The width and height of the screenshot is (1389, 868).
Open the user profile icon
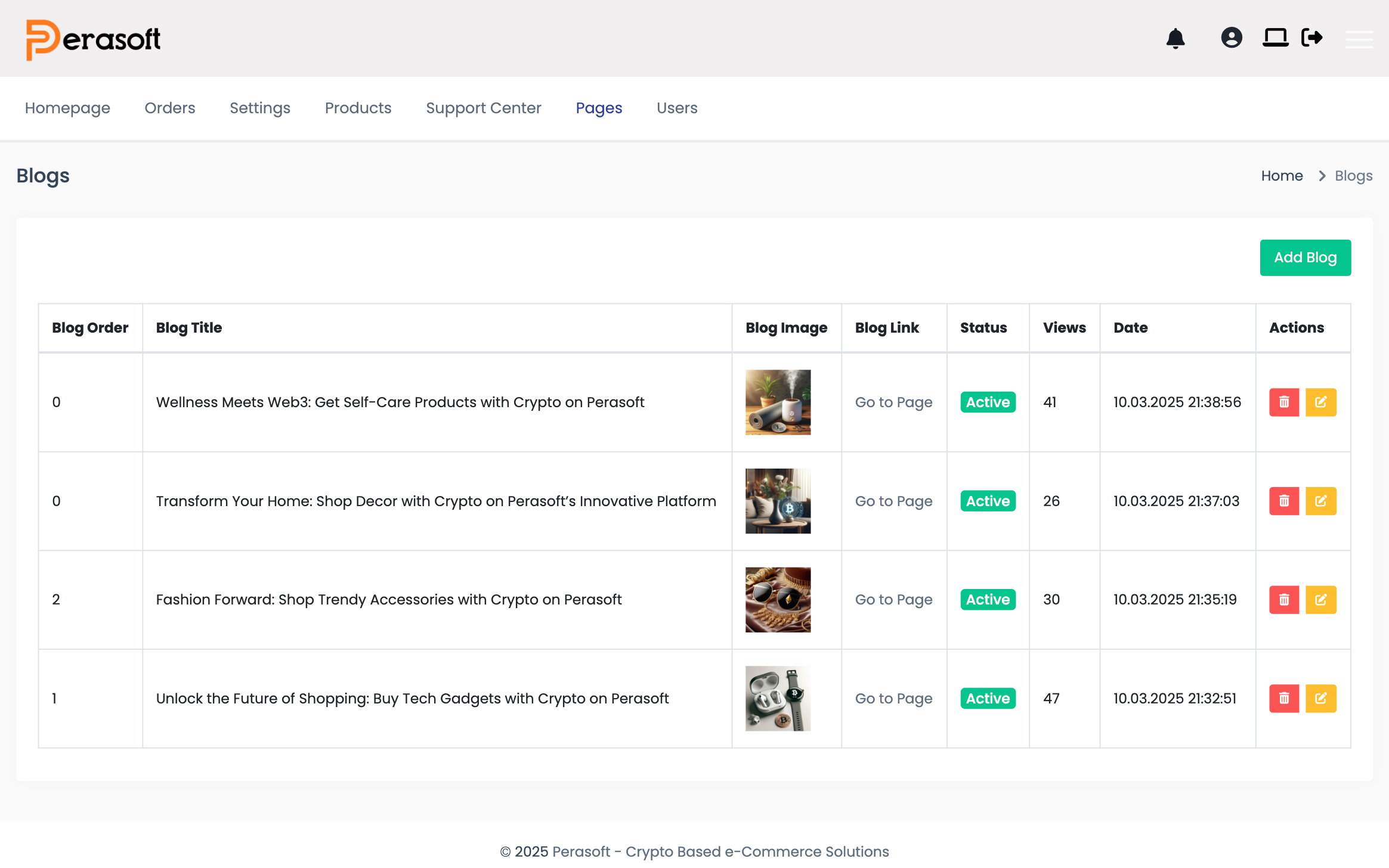1232,38
